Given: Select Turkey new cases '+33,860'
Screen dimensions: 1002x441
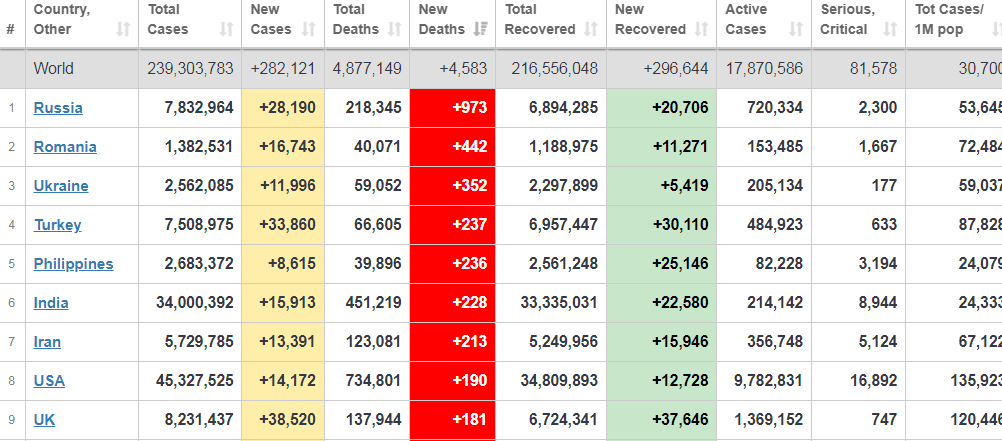Looking at the screenshot, I should [x=288, y=224].
